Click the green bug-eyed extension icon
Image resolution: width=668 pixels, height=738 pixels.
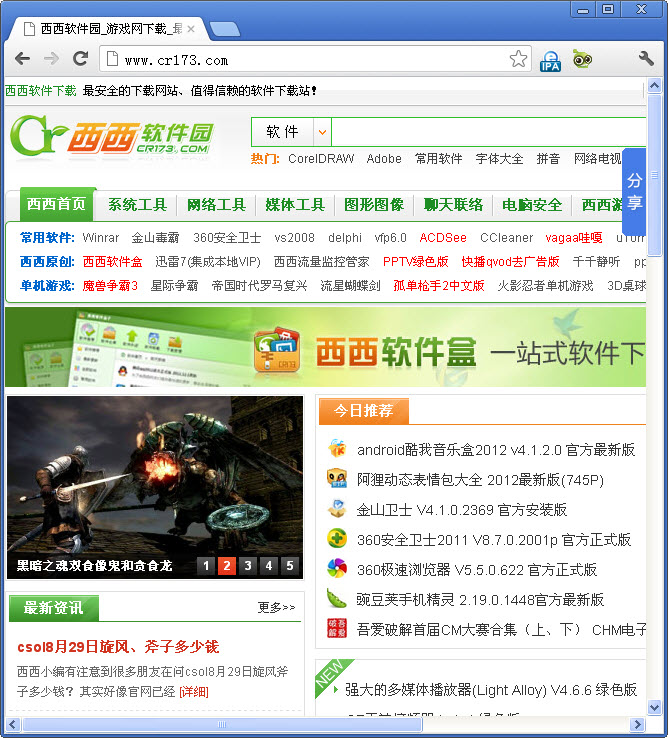tap(582, 59)
